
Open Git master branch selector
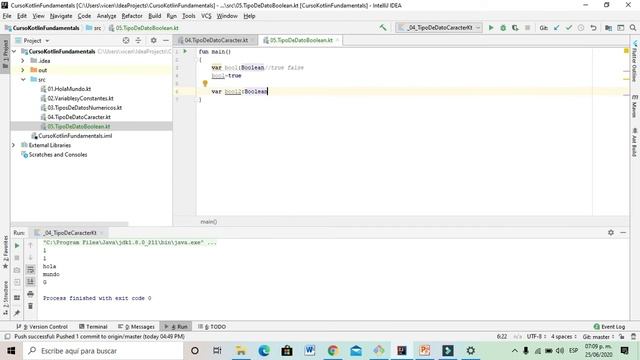(598, 337)
